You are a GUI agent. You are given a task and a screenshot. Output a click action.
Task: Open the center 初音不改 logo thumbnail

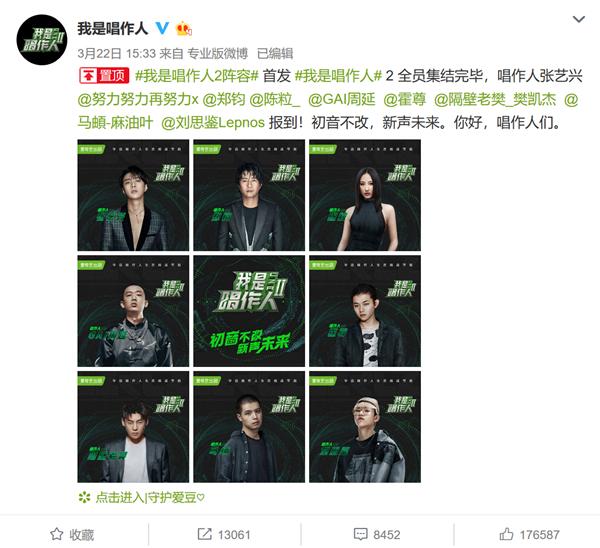(x=249, y=311)
